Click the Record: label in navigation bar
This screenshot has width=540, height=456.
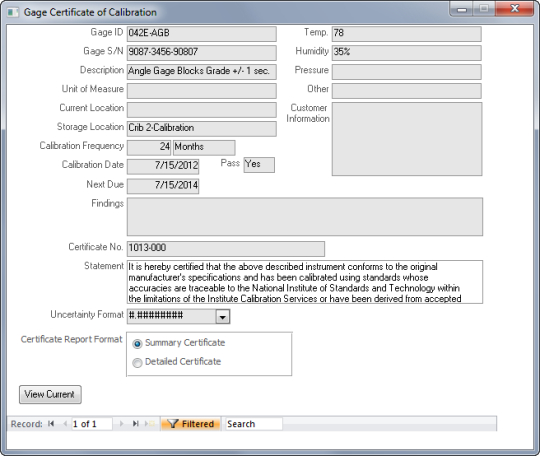(27, 424)
